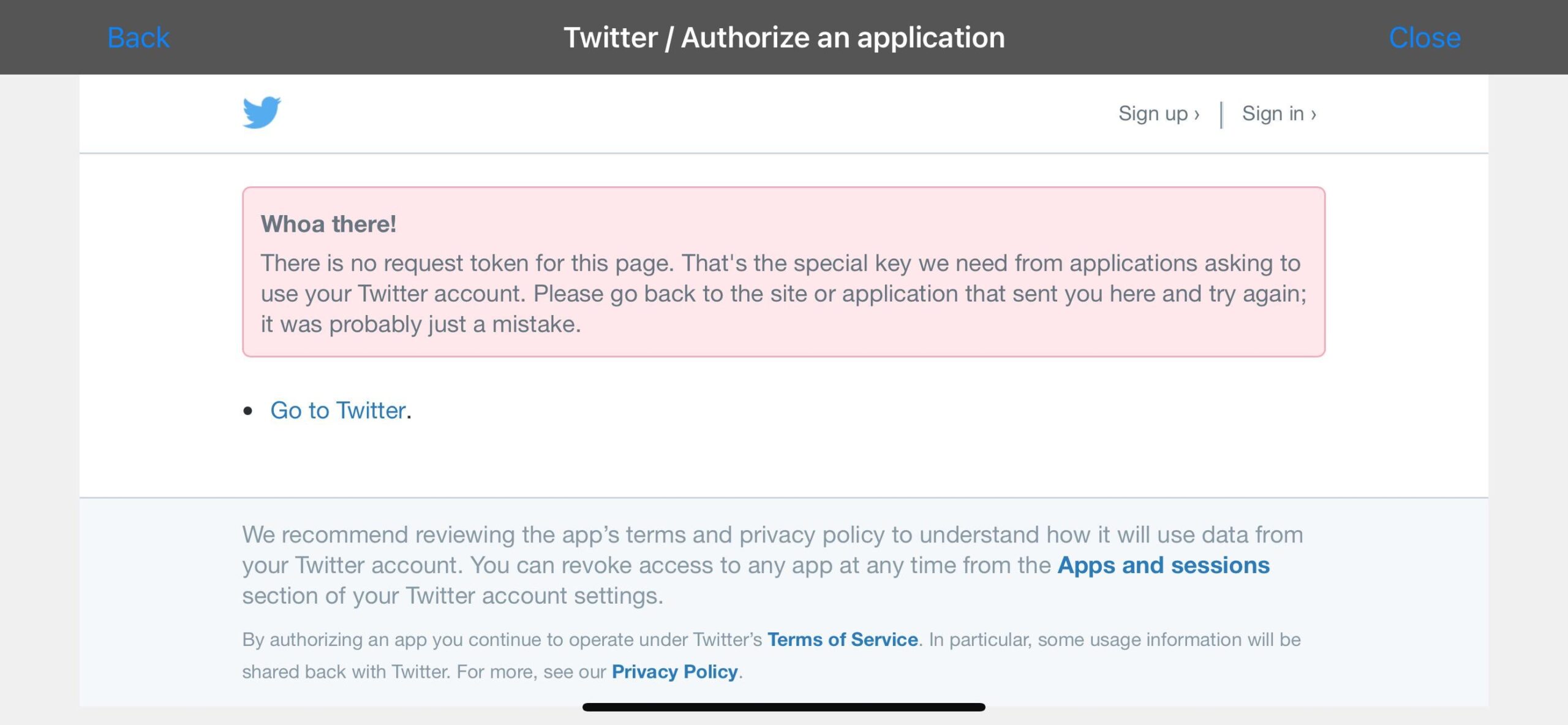This screenshot has height=725, width=1568.
Task: Click the 'Twitter / Authorize an application' title
Action: (784, 38)
